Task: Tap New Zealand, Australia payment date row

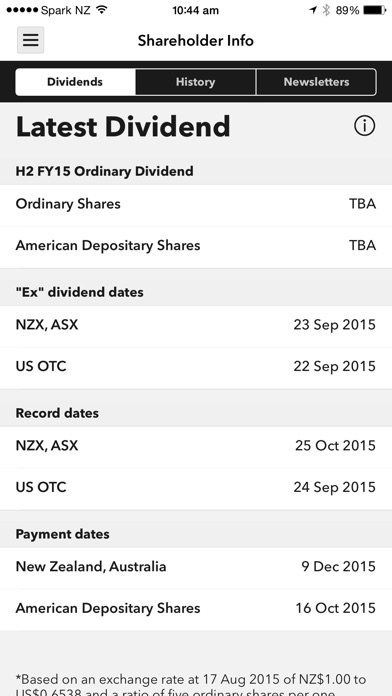Action: pyautogui.click(x=196, y=567)
